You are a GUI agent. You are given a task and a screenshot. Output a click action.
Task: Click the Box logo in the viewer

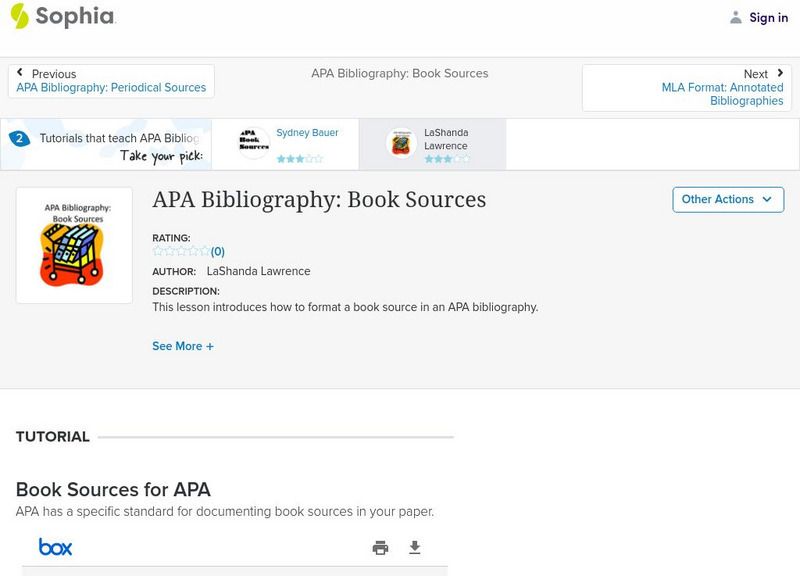point(55,547)
